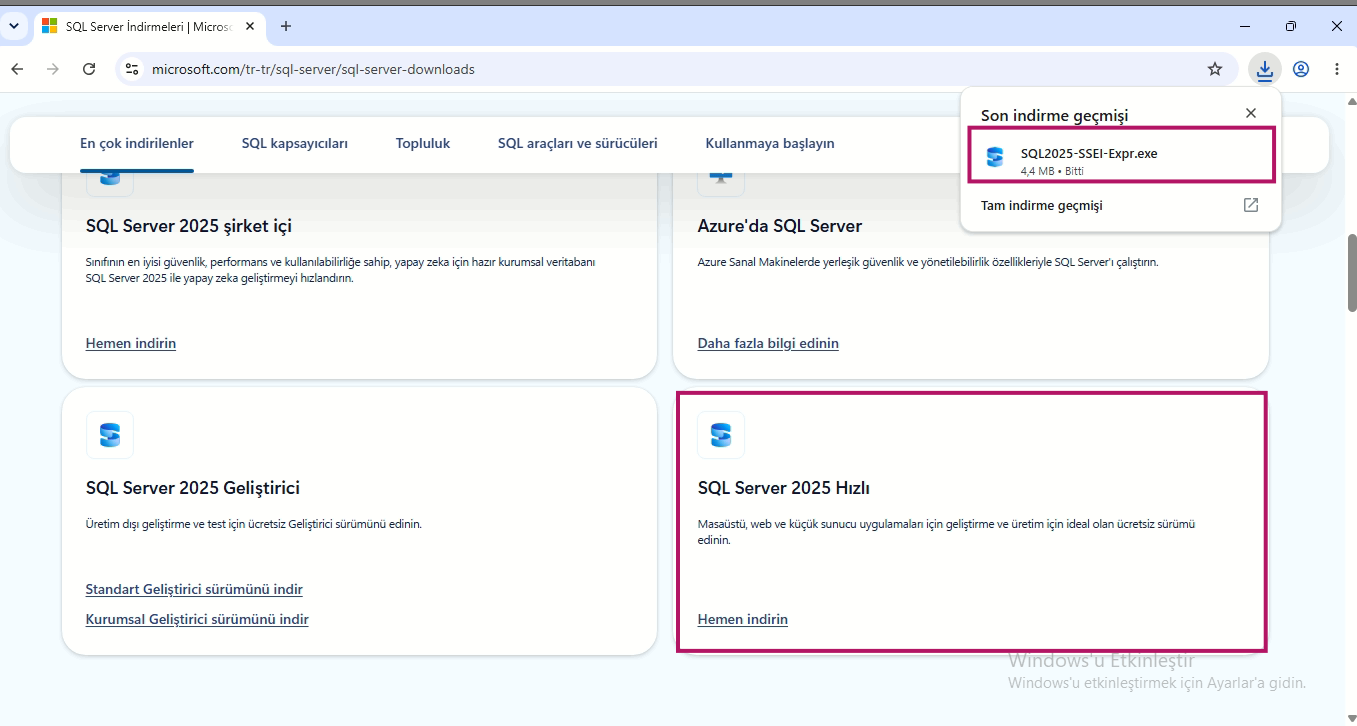Click the SQL2025-SSEI-Expr.exe file icon
Image resolution: width=1357 pixels, height=726 pixels.
[994, 157]
